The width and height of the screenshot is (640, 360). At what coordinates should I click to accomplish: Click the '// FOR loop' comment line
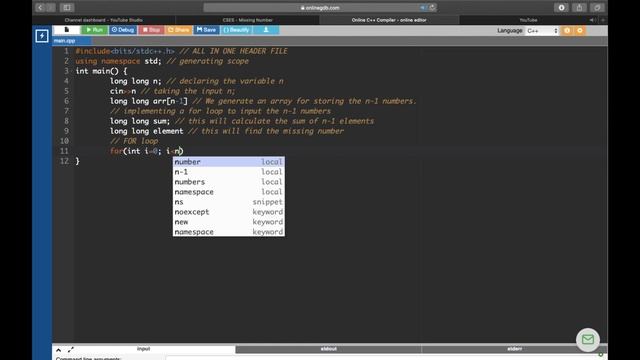point(134,141)
